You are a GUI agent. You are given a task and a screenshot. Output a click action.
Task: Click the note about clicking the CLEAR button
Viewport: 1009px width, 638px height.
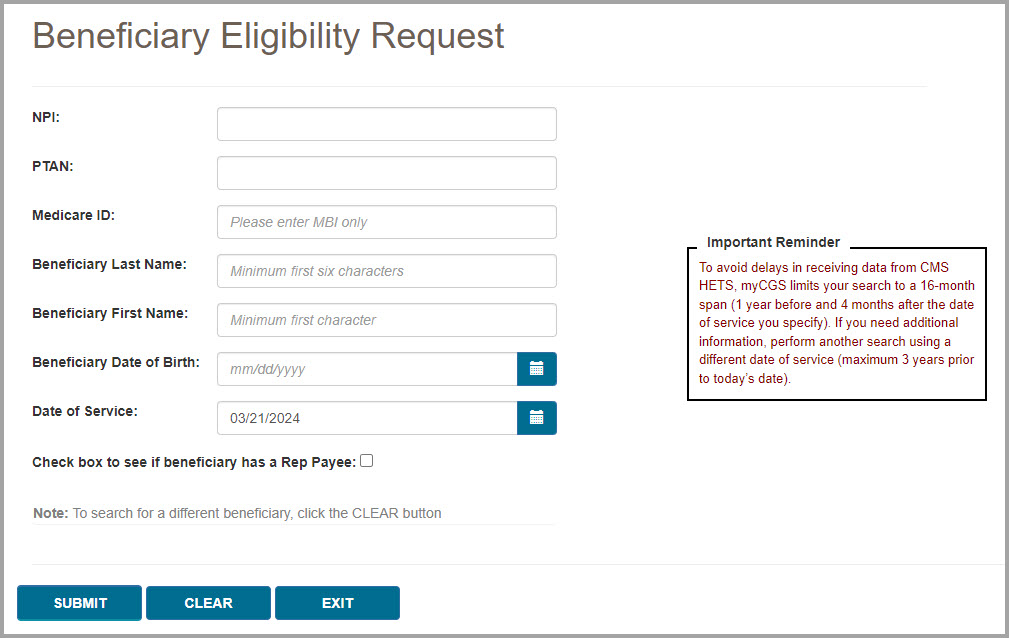pyautogui.click(x=236, y=512)
